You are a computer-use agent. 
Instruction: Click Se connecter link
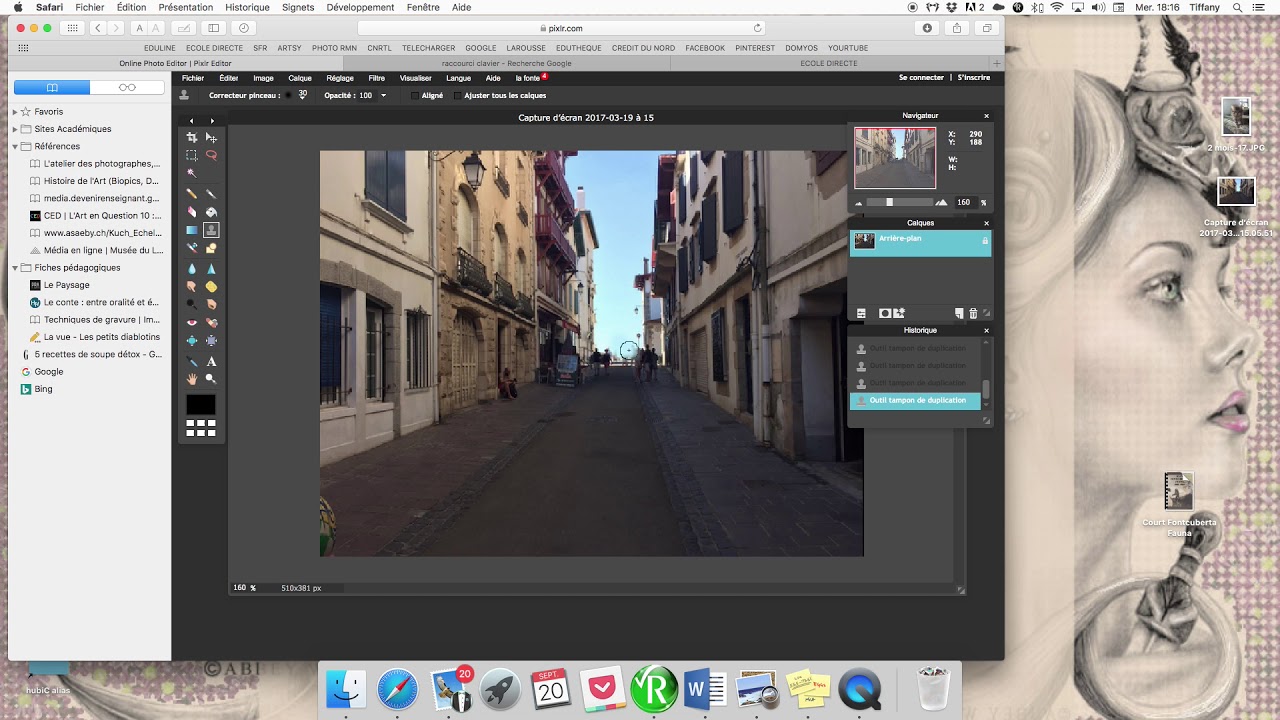coord(921,78)
